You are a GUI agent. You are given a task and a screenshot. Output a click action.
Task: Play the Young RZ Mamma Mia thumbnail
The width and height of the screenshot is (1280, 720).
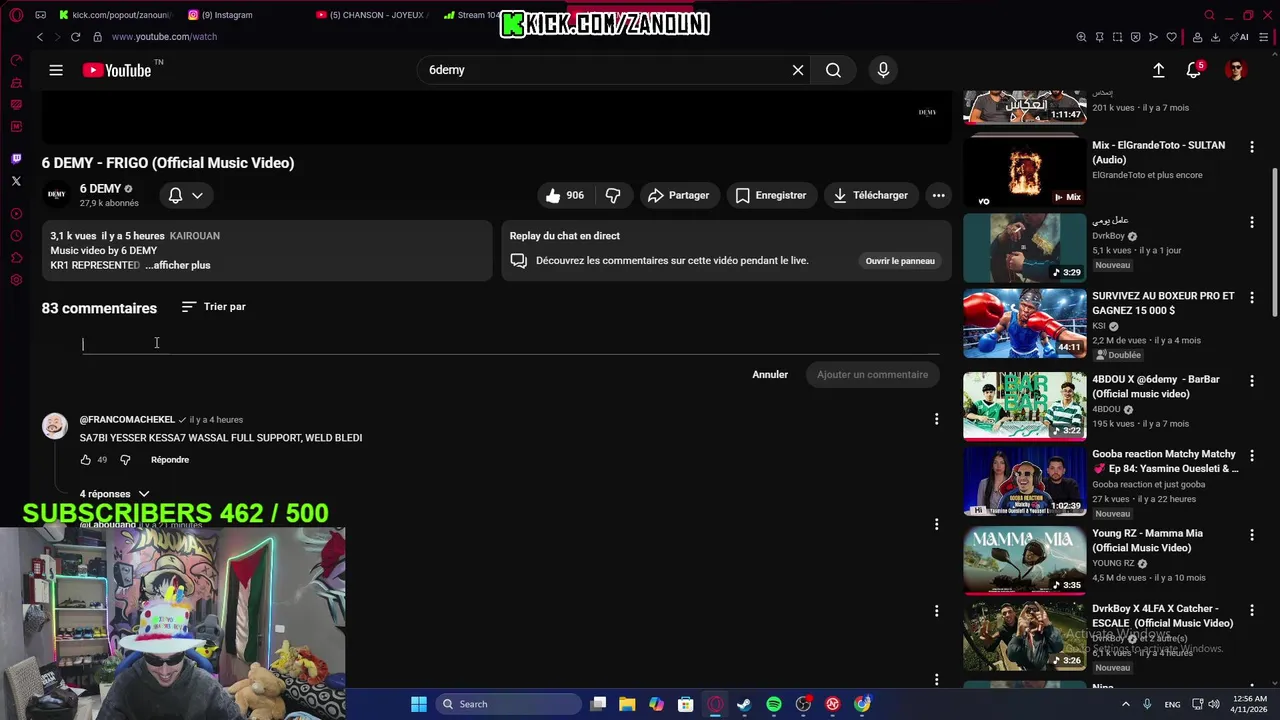tap(1024, 560)
